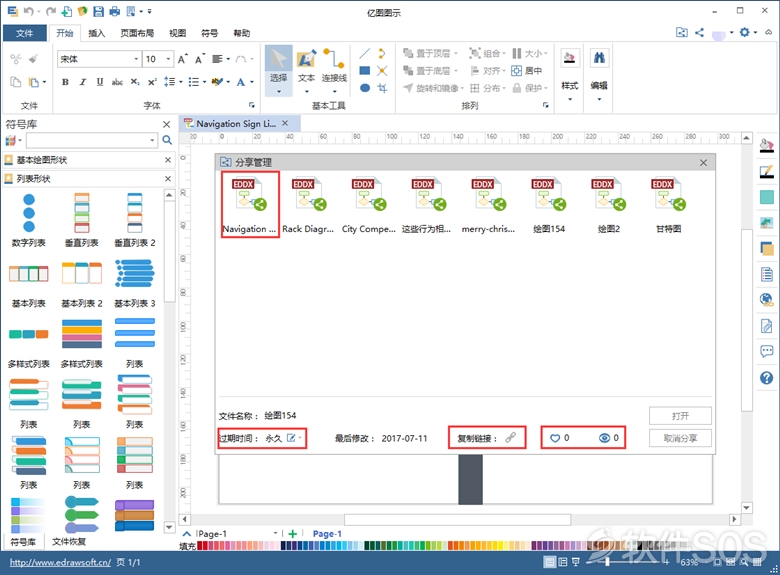The width and height of the screenshot is (780, 575).
Task: Apply strikethrough formatting
Action: coord(117,82)
